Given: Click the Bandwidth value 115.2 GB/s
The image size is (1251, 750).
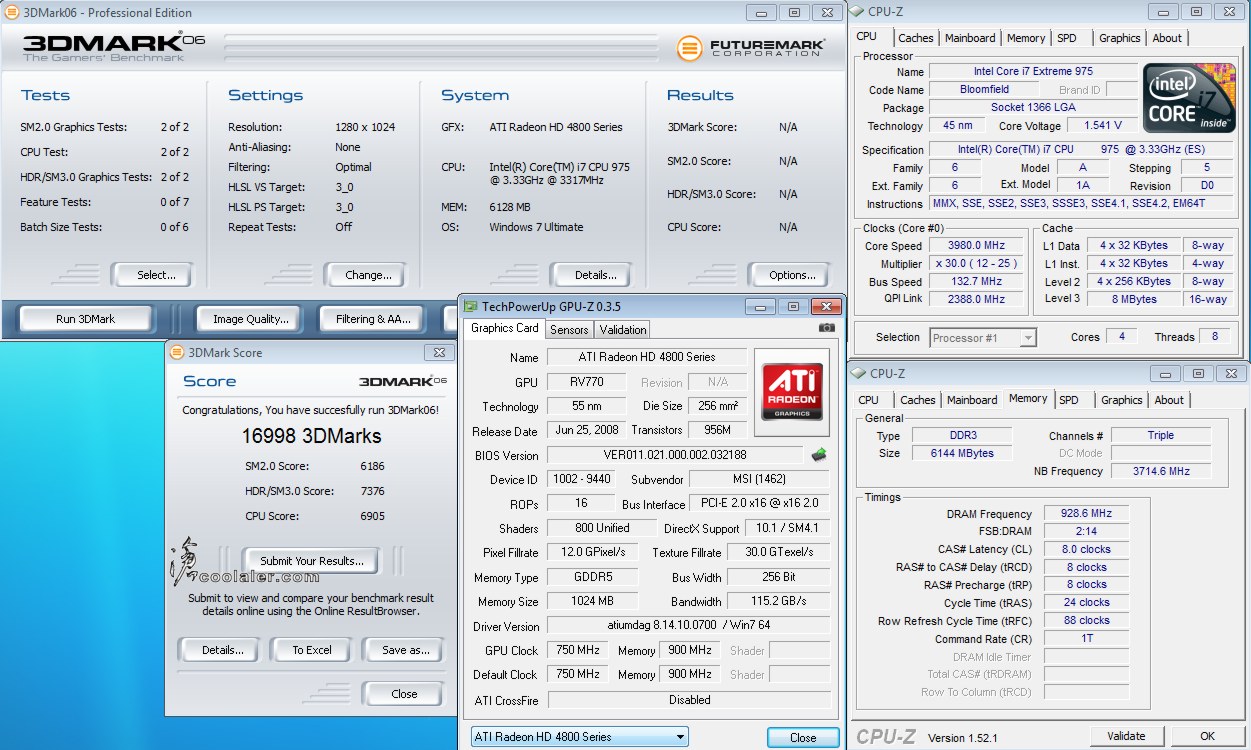Looking at the screenshot, I should 778,602.
